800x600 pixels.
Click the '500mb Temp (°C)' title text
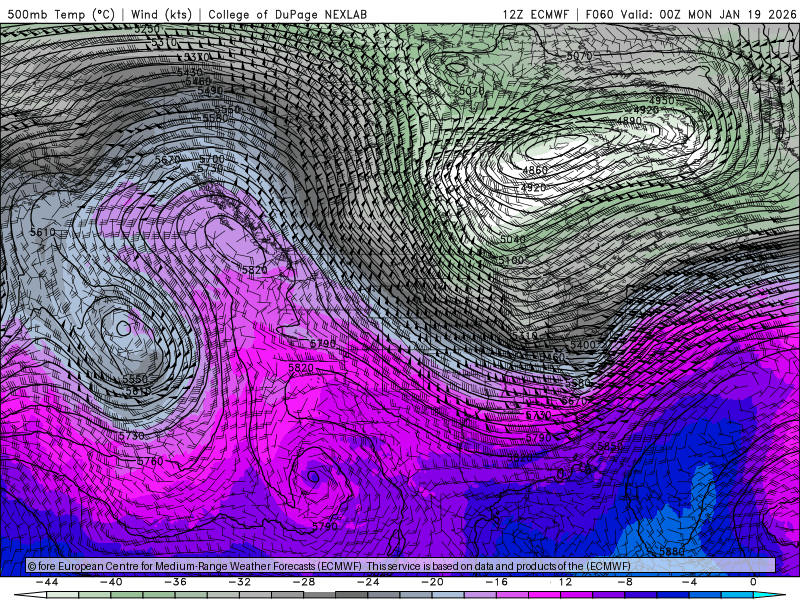(61, 14)
